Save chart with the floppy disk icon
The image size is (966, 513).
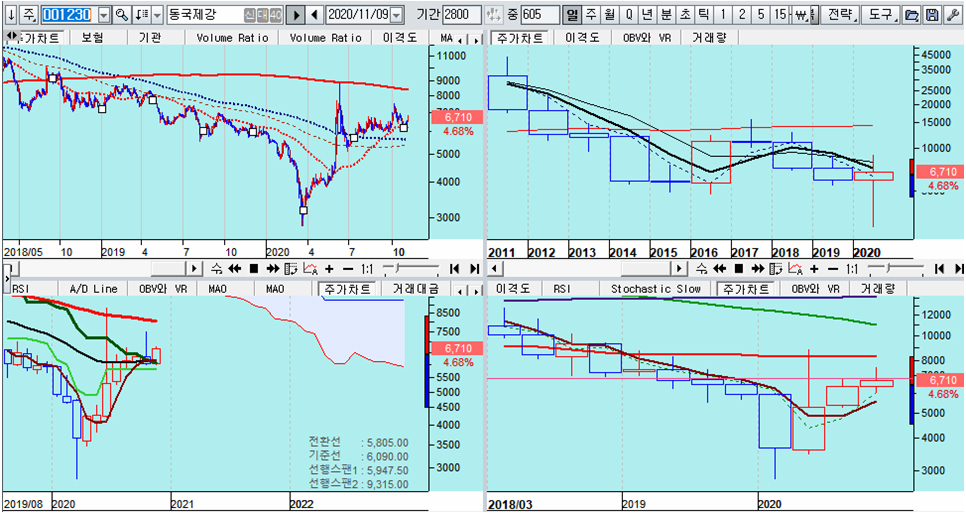pyautogui.click(x=932, y=14)
